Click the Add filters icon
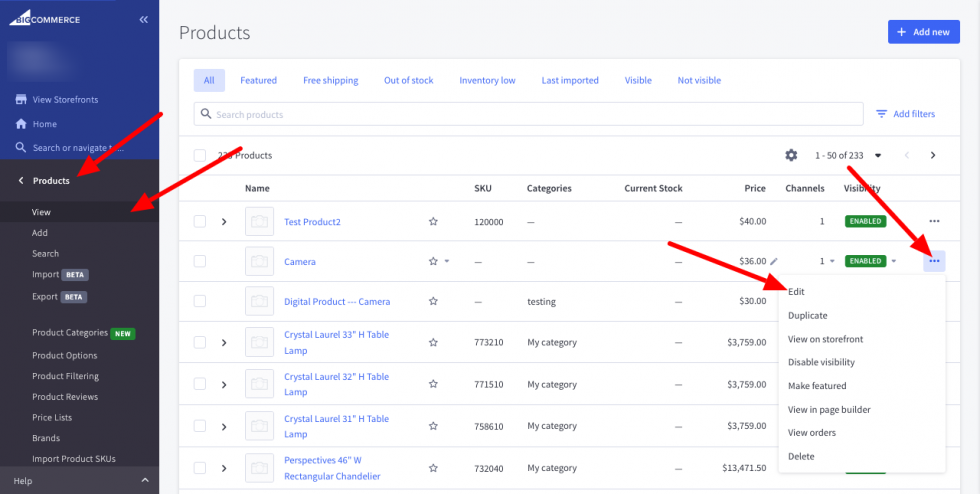Viewport: 980px width, 494px height. (x=881, y=114)
